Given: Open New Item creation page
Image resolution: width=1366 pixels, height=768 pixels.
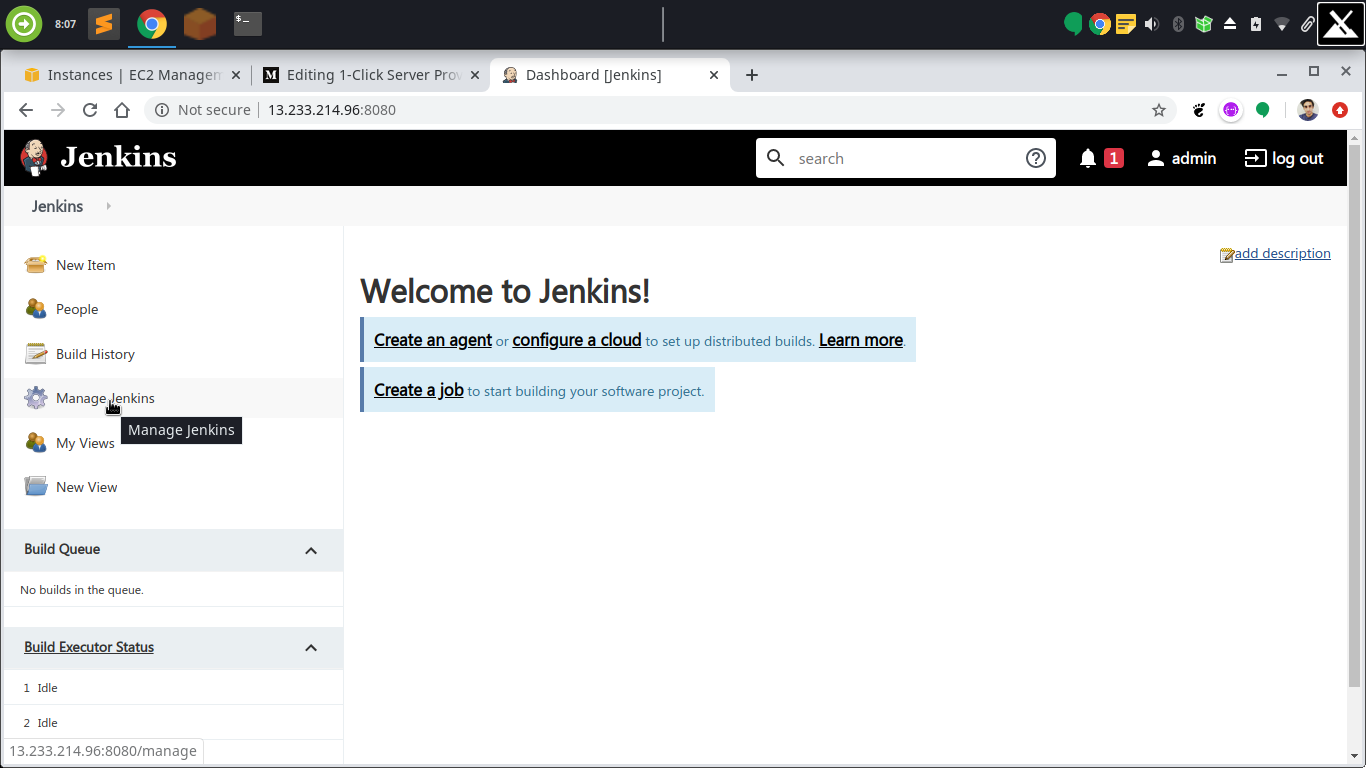Looking at the screenshot, I should (x=85, y=264).
